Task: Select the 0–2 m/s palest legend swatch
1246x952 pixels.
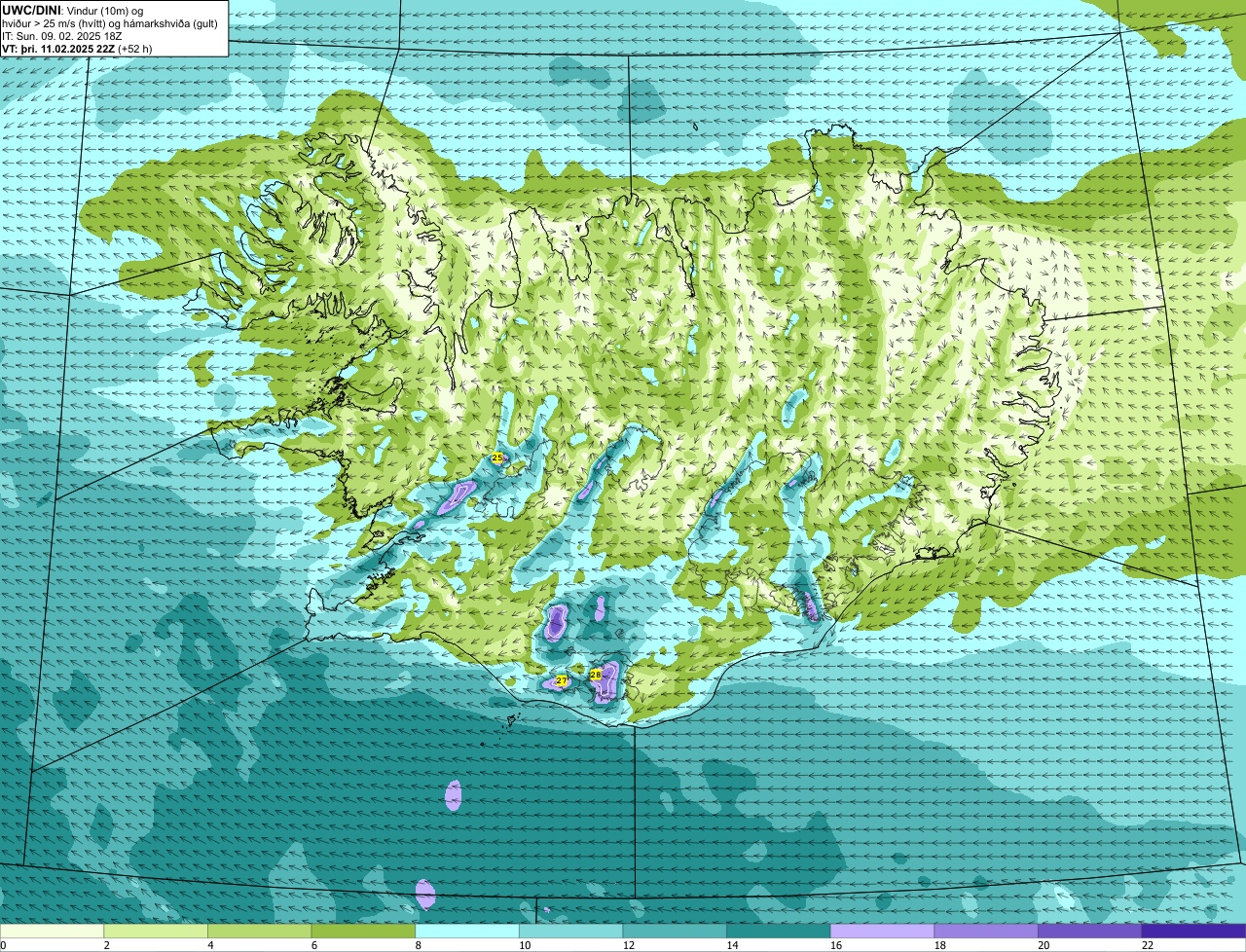Action: (52, 931)
